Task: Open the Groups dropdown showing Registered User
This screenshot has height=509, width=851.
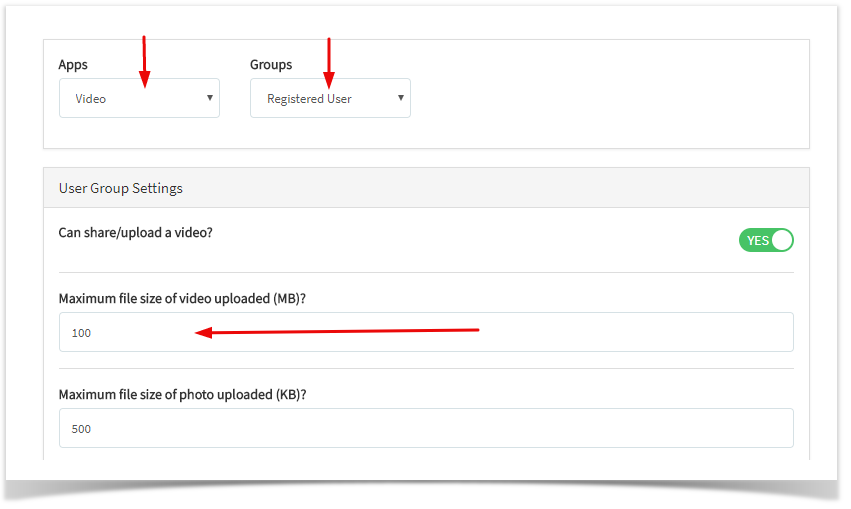Action: coord(331,98)
